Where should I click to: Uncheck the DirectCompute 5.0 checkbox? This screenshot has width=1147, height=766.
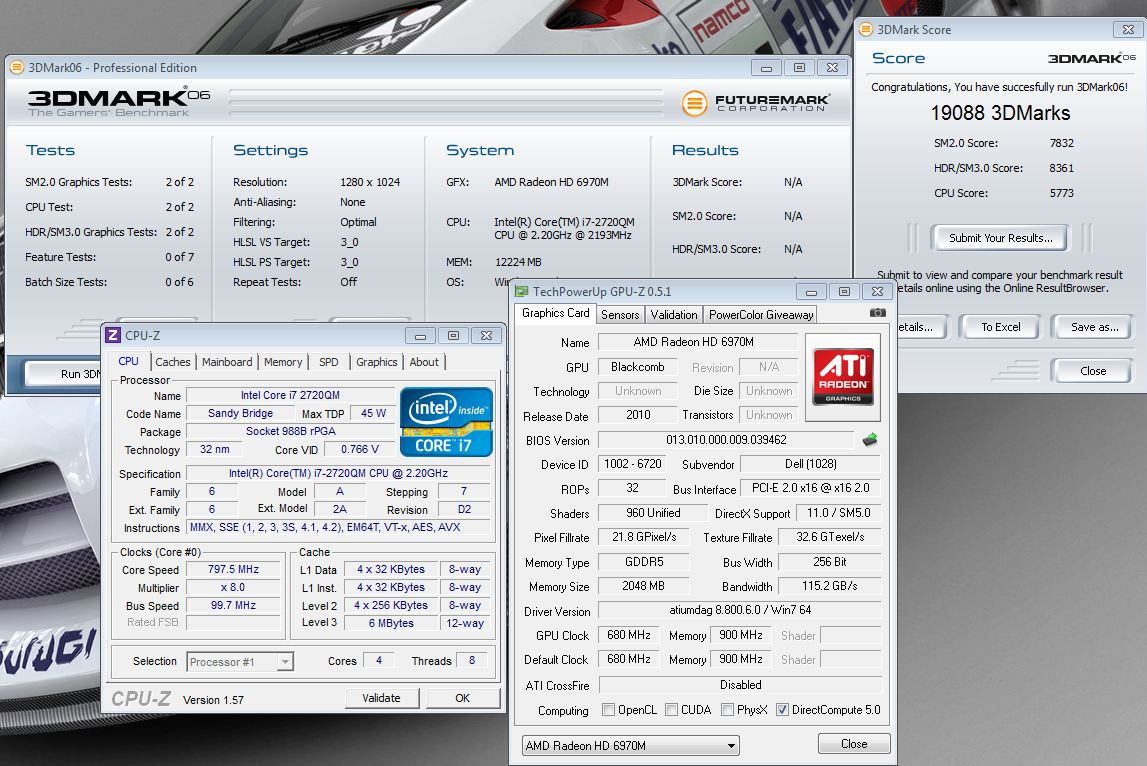[x=782, y=710]
